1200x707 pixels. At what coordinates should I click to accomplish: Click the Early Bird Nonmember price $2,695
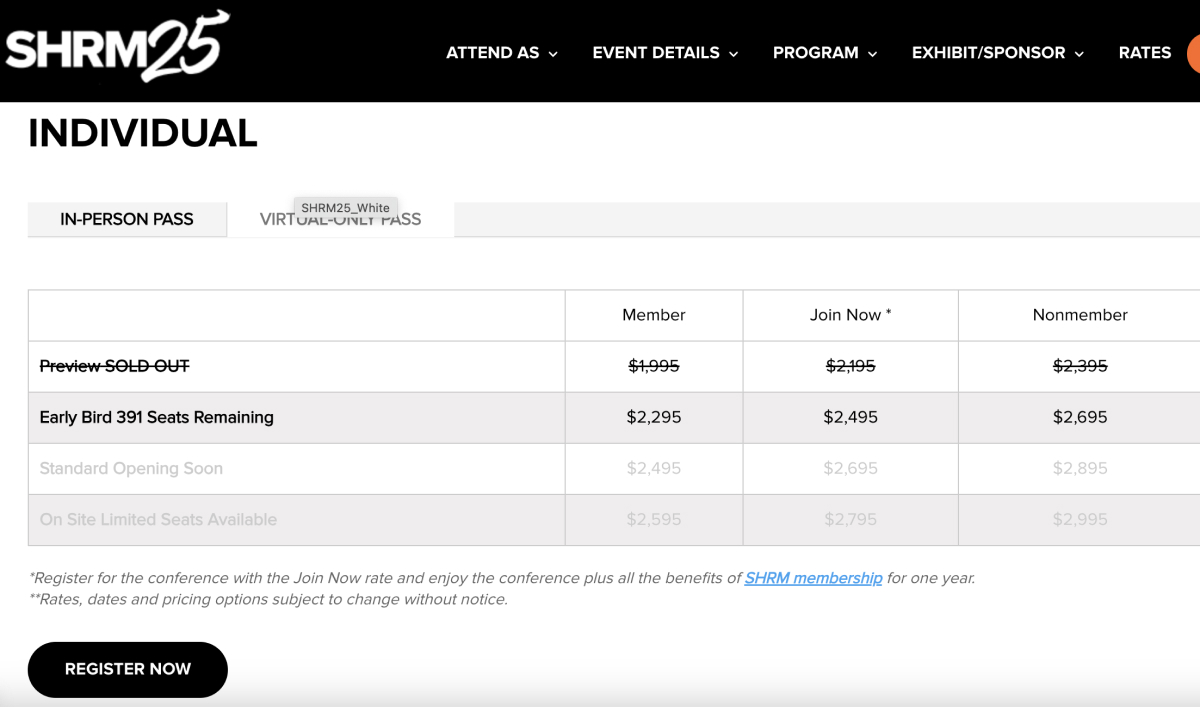tap(1080, 417)
